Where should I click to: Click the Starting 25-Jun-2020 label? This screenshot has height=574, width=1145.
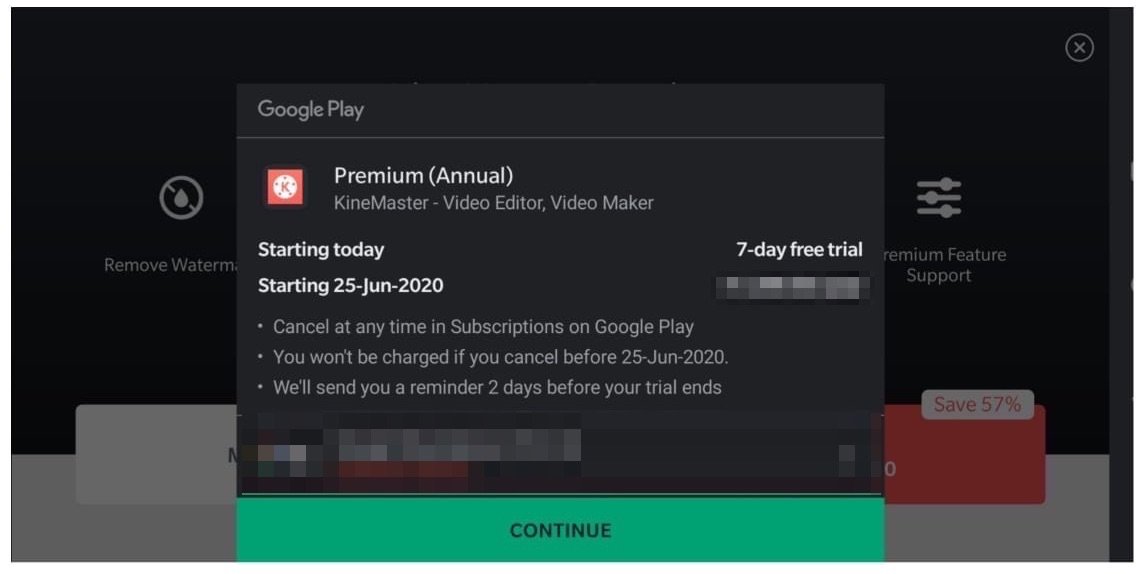click(351, 286)
